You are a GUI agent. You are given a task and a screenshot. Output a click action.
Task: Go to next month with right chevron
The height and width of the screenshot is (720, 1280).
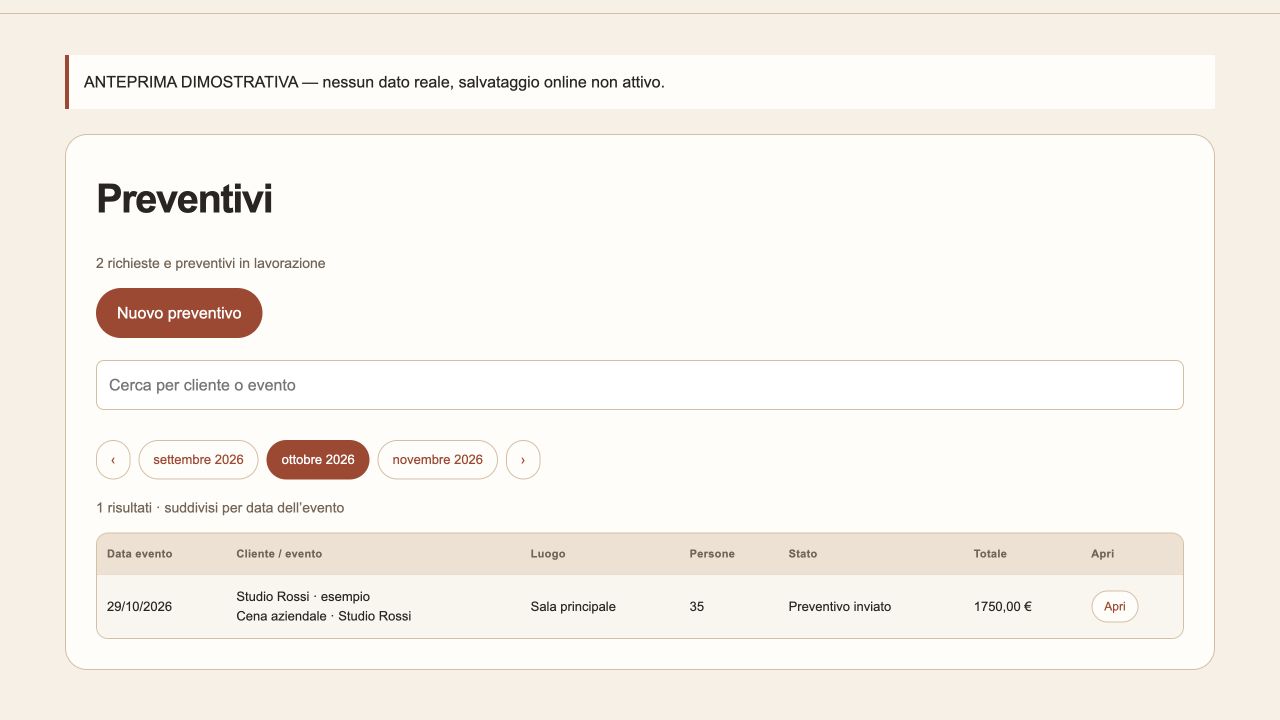coord(523,460)
